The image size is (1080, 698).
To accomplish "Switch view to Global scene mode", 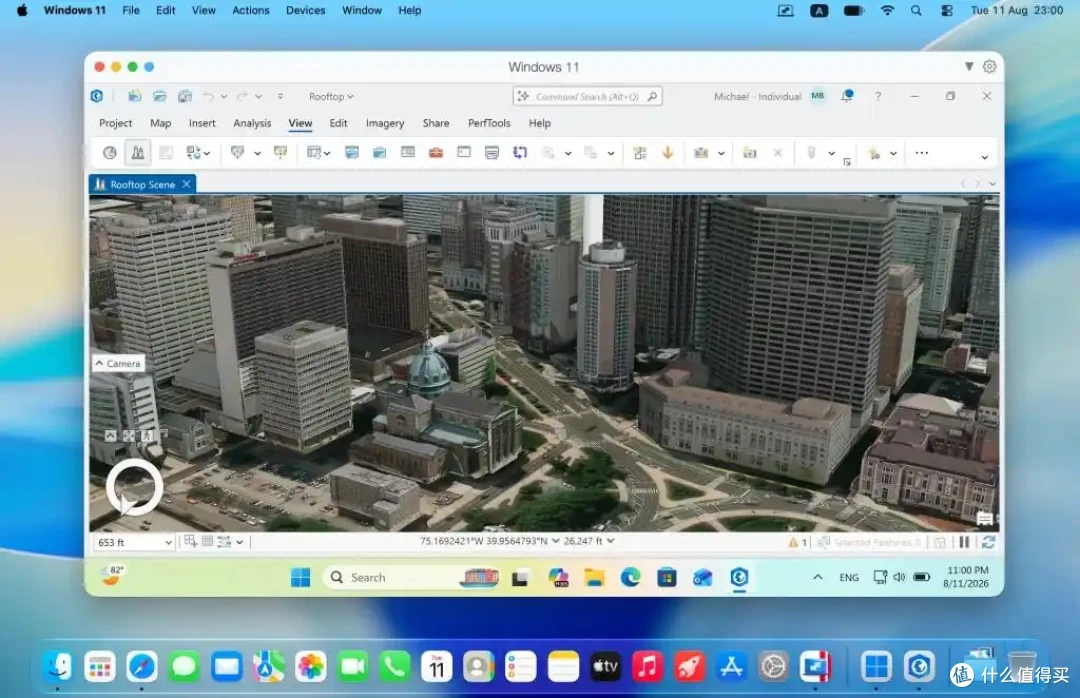I will (x=110, y=153).
